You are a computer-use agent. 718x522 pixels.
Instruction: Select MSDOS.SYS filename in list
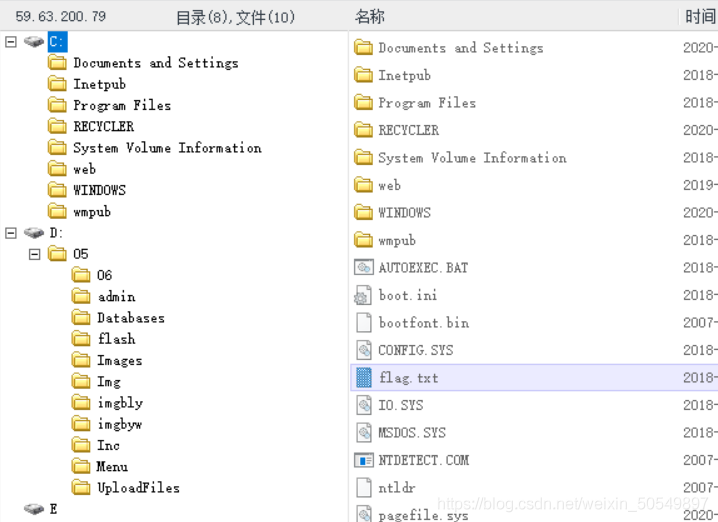pyautogui.click(x=412, y=433)
